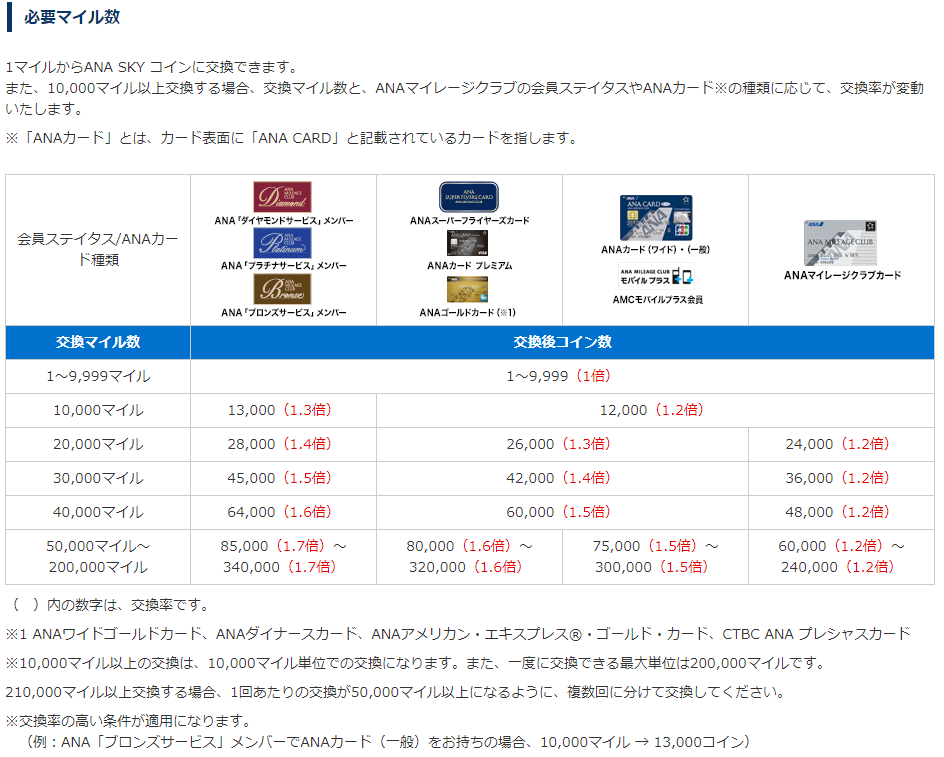The height and width of the screenshot is (757, 944).
Task: Click the ANA Card Premium black card image
Action: (467, 243)
